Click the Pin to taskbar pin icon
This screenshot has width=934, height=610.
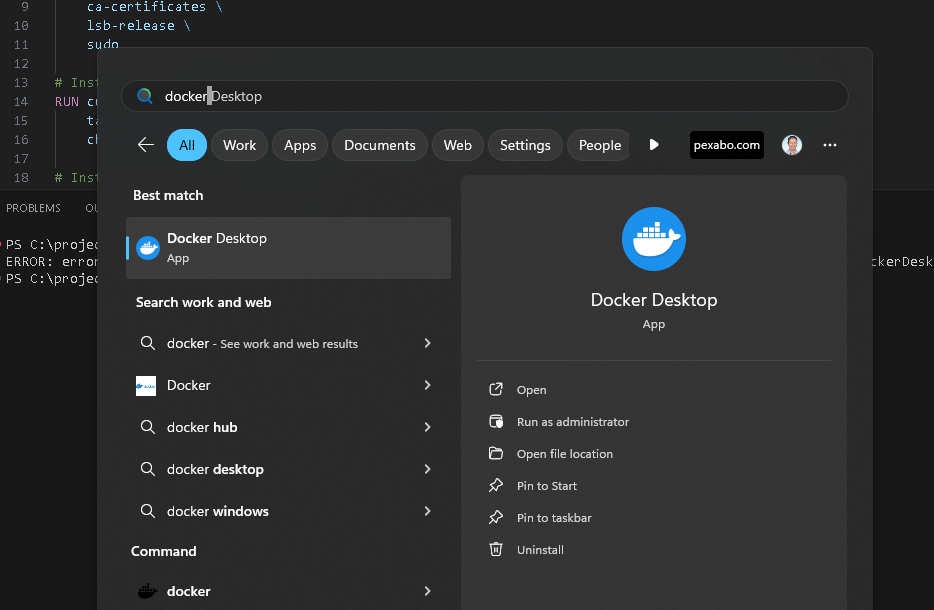point(496,517)
